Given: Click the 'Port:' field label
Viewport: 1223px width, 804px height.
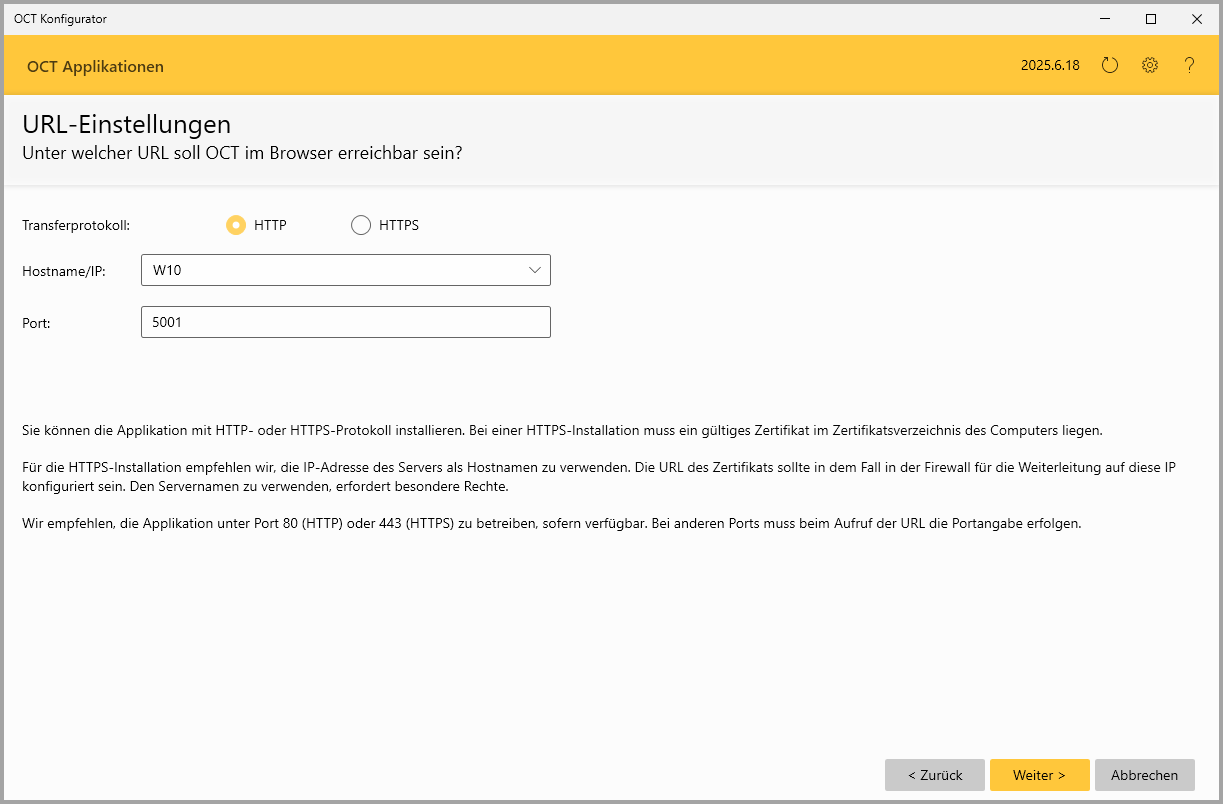Looking at the screenshot, I should [38, 323].
